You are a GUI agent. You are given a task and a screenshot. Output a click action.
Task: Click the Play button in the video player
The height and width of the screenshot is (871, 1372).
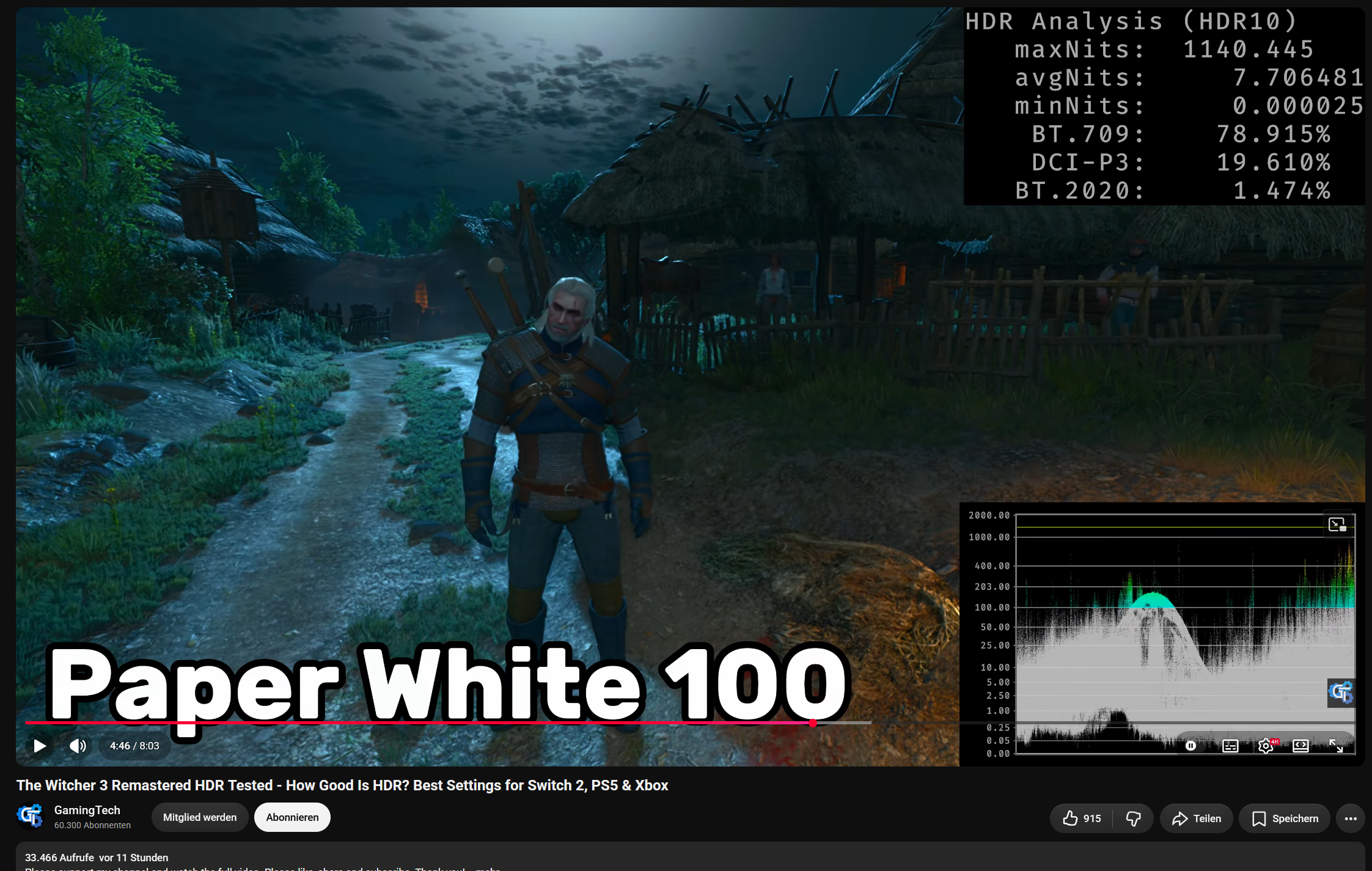pos(40,746)
